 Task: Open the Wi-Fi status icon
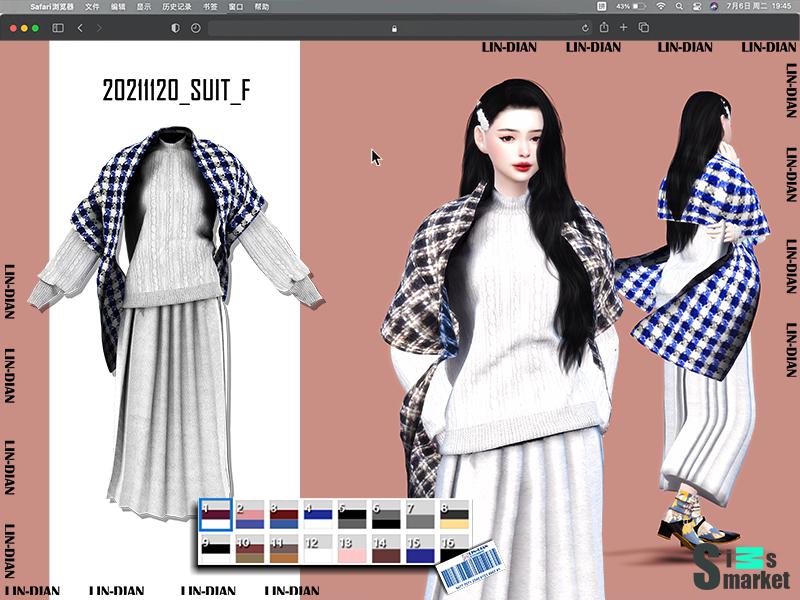coord(661,7)
